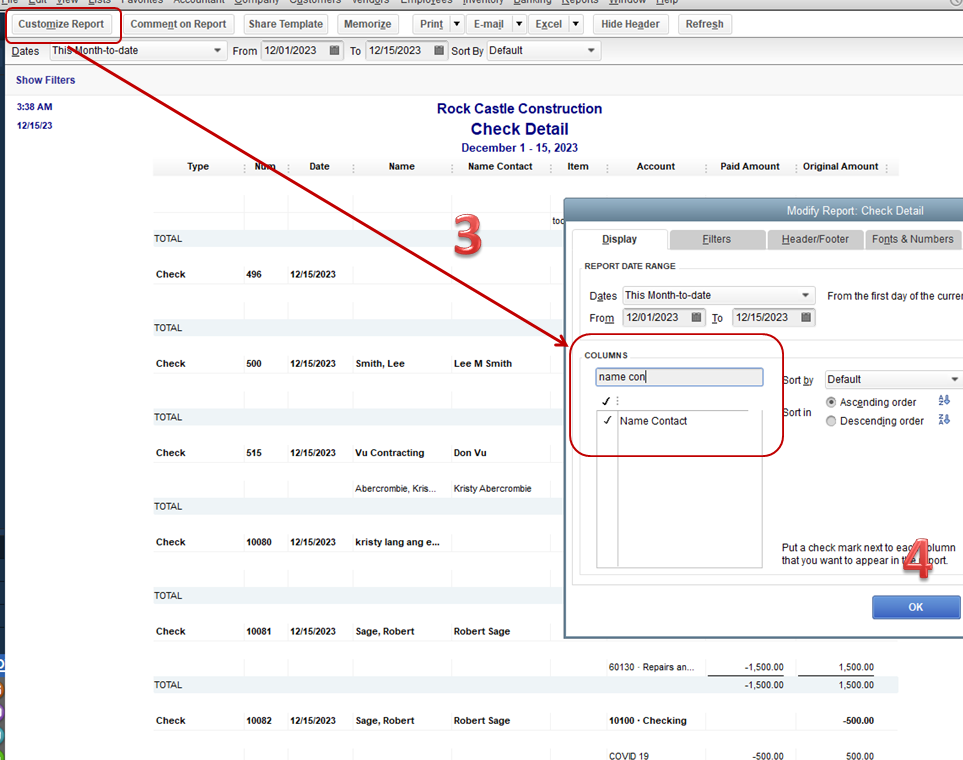Click the Account column header
This screenshot has height=760, width=963.
(x=655, y=166)
